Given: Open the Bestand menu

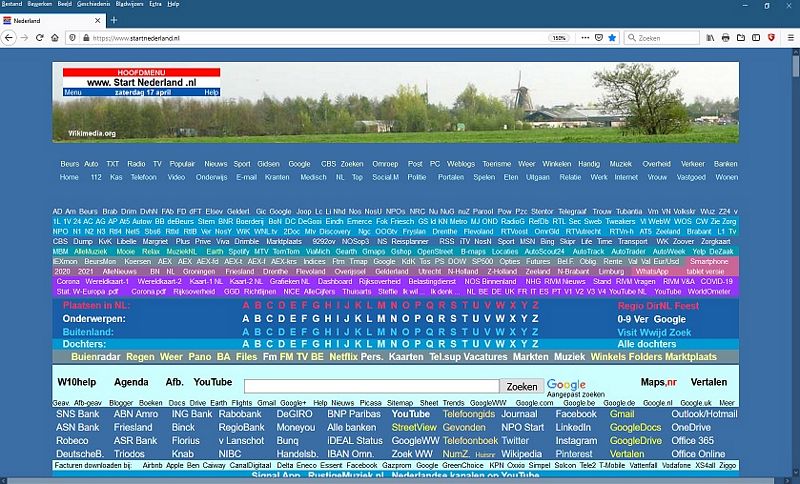Looking at the screenshot, I should [12, 4].
